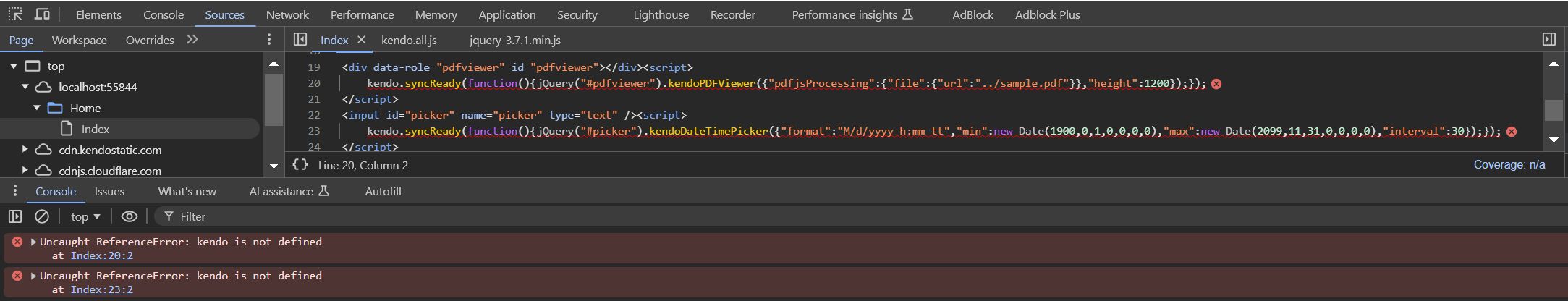Show the console sidebar icon
1568x301 pixels.
click(15, 216)
